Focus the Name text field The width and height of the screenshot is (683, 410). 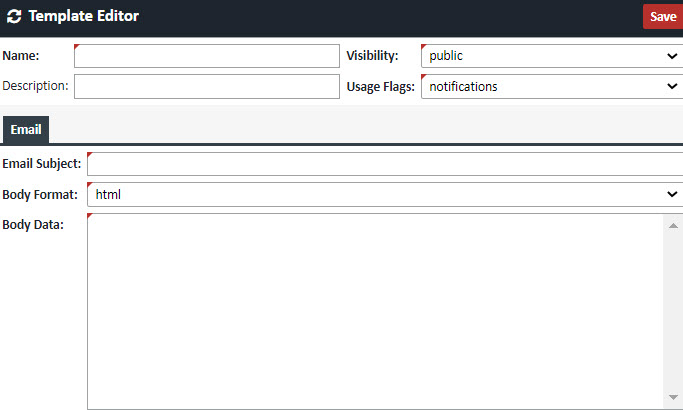207,56
